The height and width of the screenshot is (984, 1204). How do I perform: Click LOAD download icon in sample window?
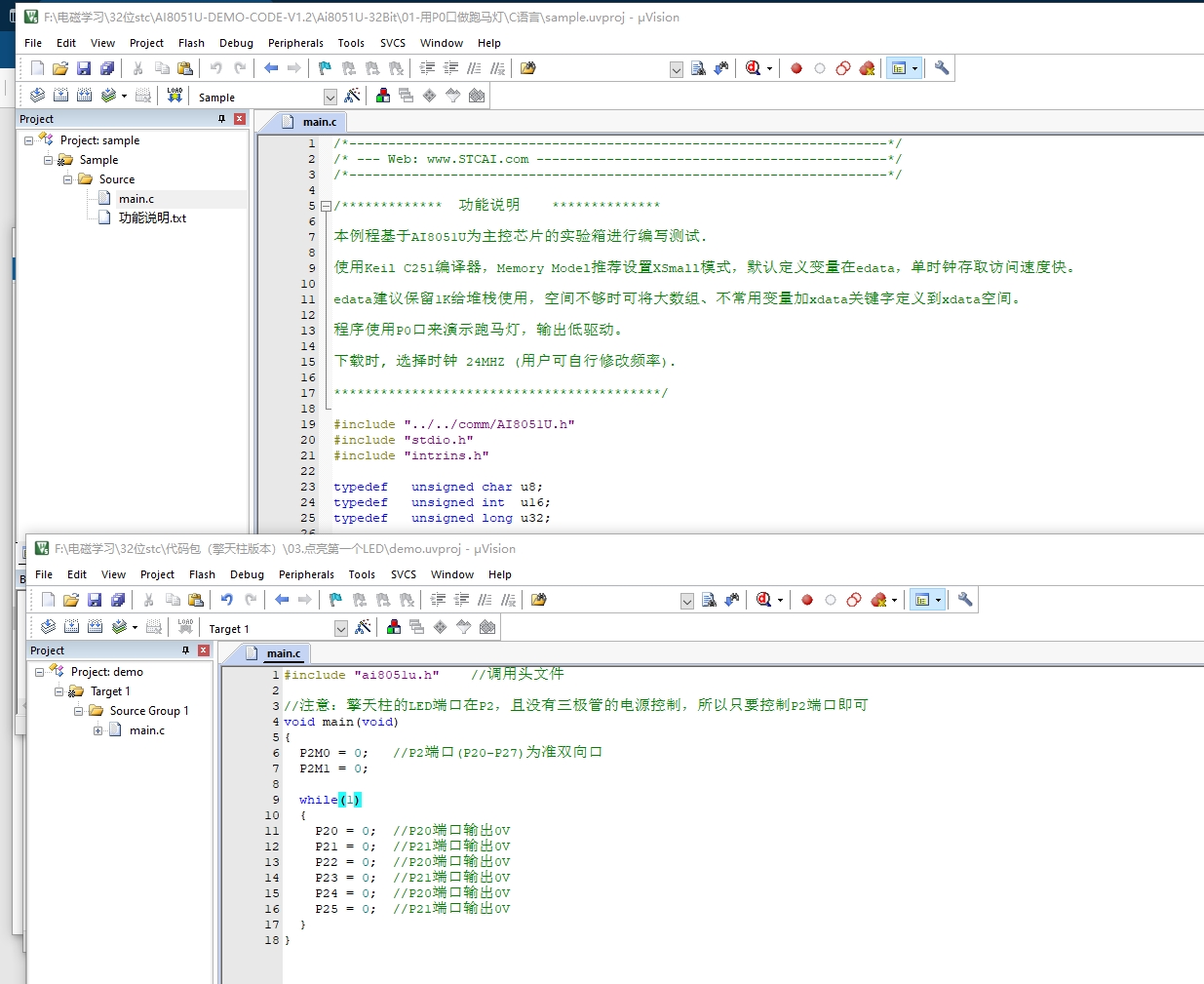click(x=175, y=96)
